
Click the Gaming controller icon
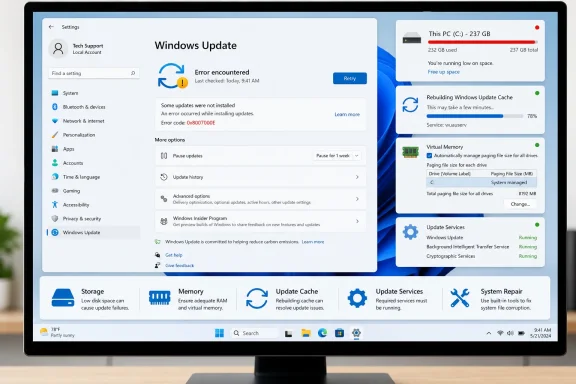coord(55,191)
